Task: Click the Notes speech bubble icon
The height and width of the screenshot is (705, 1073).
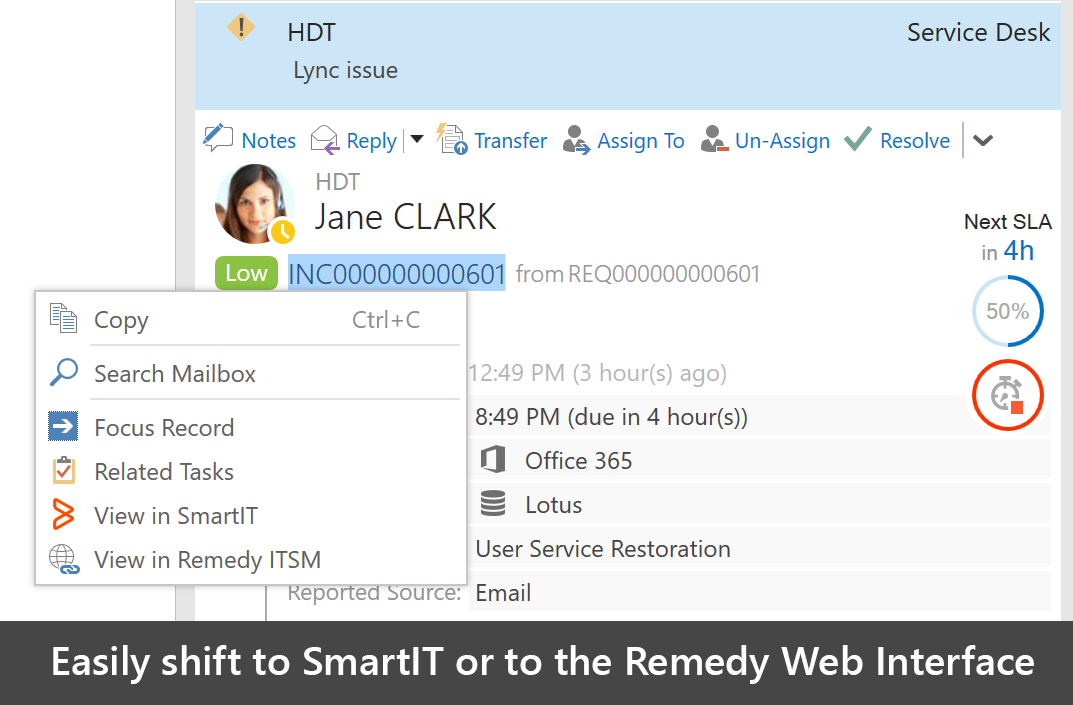Action: tap(218, 139)
